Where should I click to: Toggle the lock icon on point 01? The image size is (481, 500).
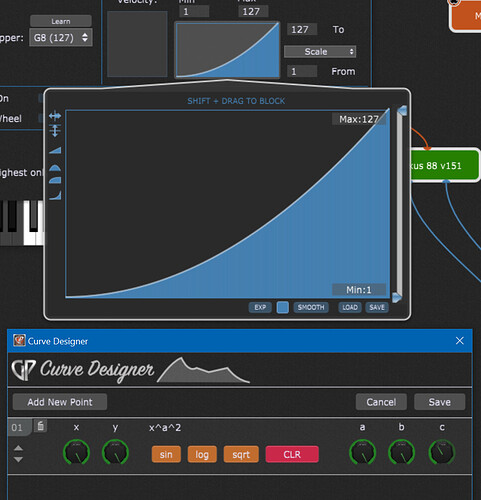tap(40, 426)
